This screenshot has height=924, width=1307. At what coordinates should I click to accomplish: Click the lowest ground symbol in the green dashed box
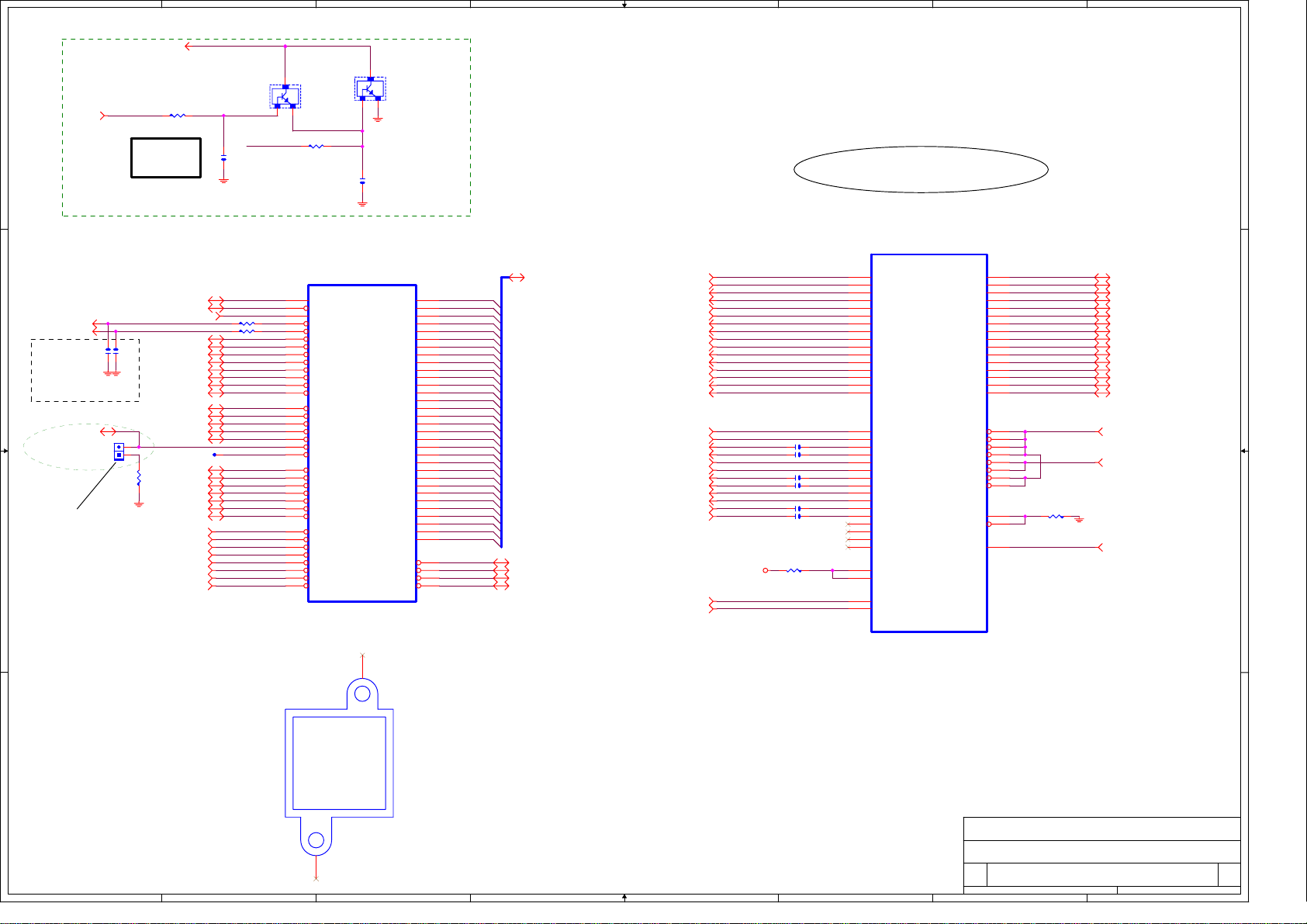point(362,203)
